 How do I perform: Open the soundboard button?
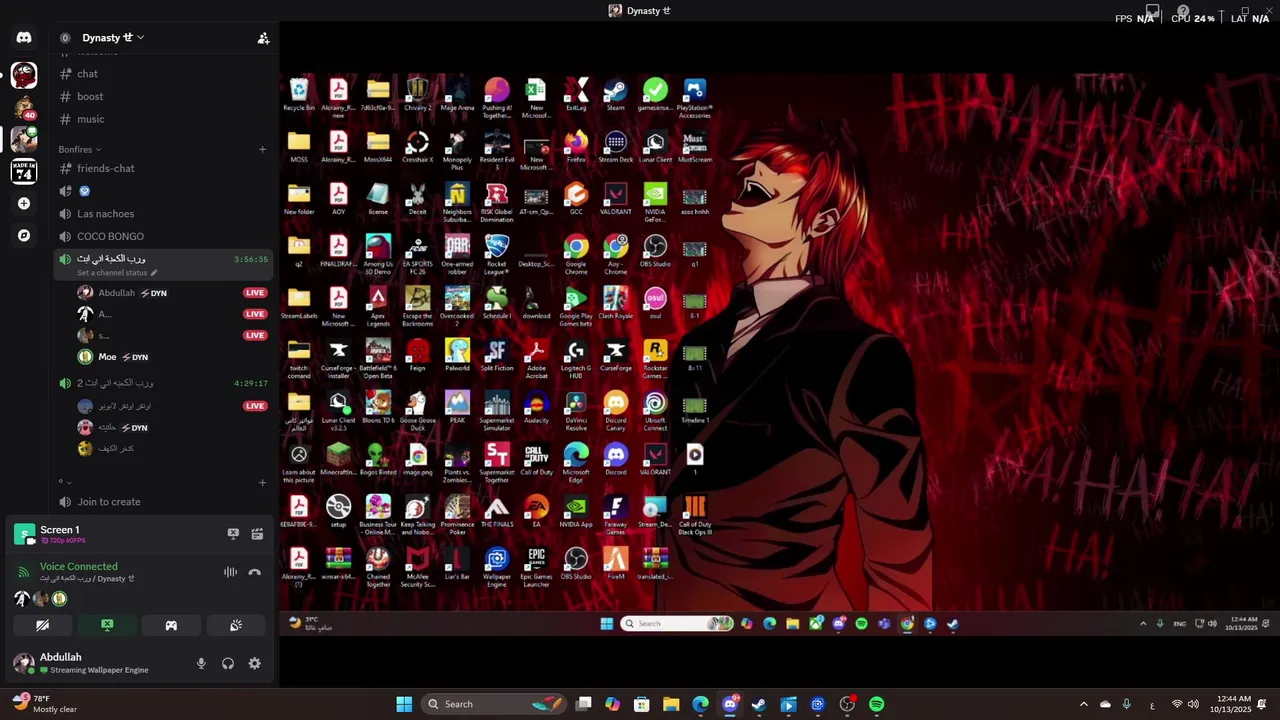235,625
